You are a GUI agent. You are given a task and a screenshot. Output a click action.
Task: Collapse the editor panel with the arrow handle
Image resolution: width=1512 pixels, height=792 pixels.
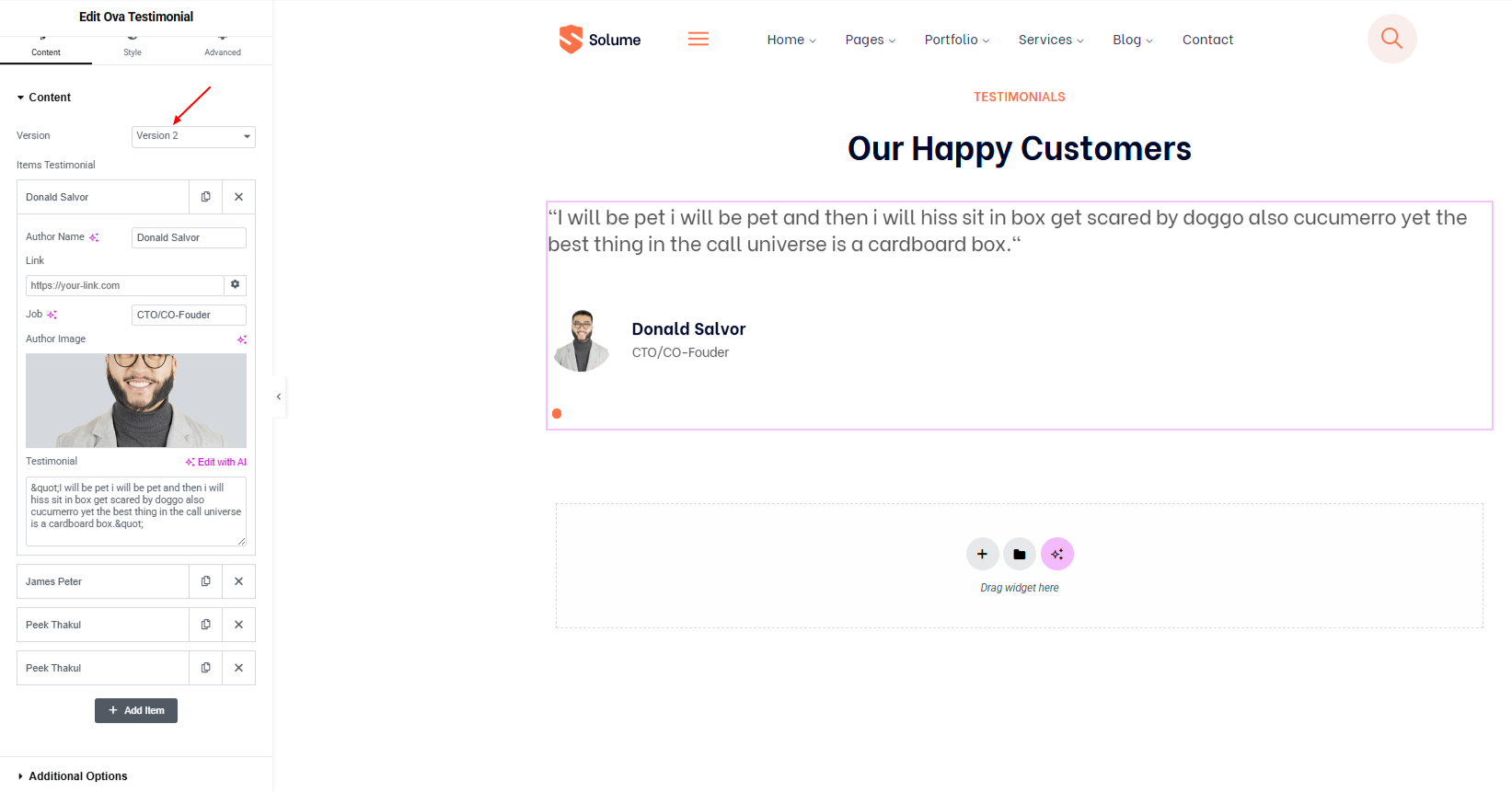point(279,396)
